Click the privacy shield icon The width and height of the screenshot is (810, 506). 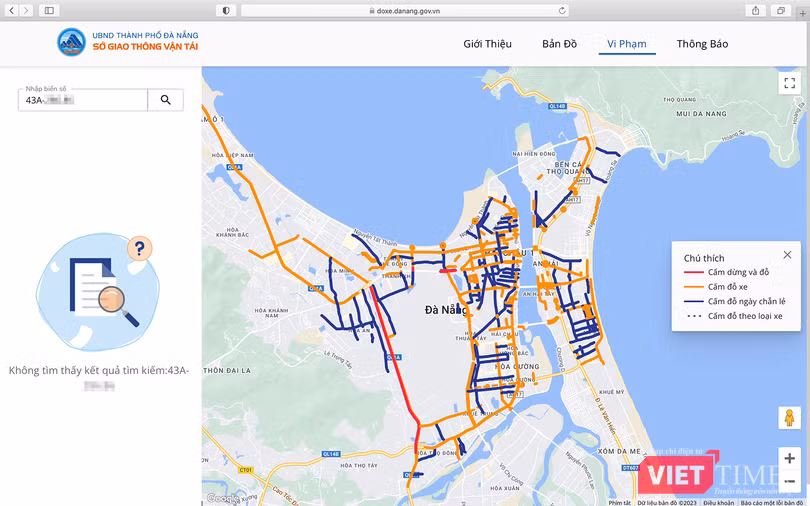point(226,10)
